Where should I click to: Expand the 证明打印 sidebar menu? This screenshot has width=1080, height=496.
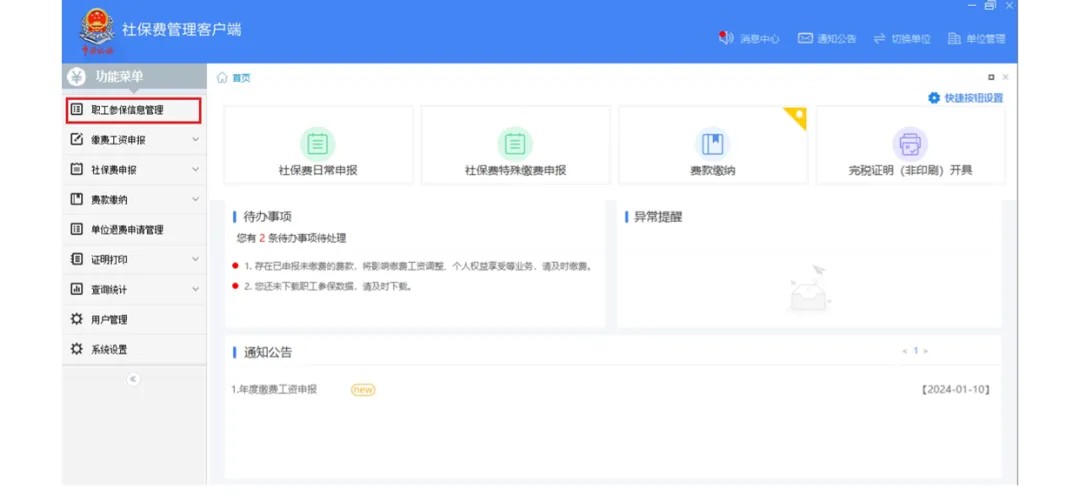click(195, 260)
